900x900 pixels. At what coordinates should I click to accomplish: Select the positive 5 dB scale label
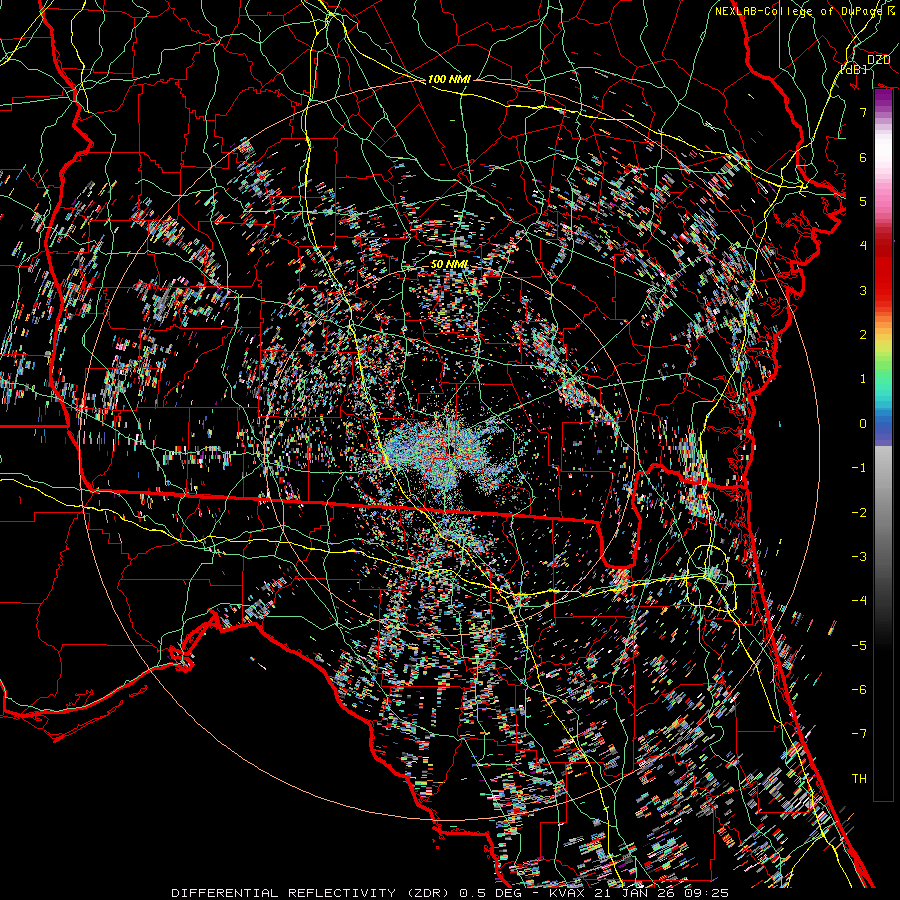click(x=863, y=201)
